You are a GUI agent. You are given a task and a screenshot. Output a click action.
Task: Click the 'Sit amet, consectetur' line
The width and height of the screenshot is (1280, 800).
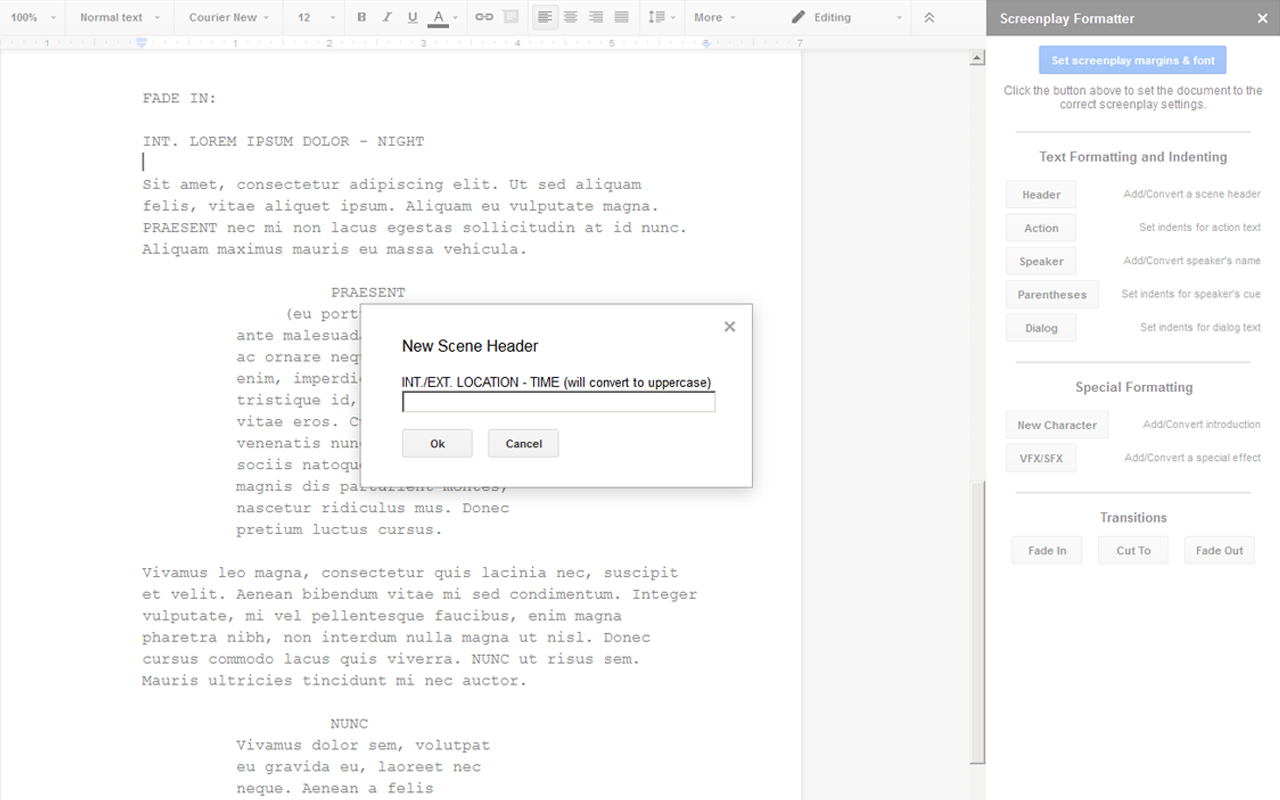[392, 184]
